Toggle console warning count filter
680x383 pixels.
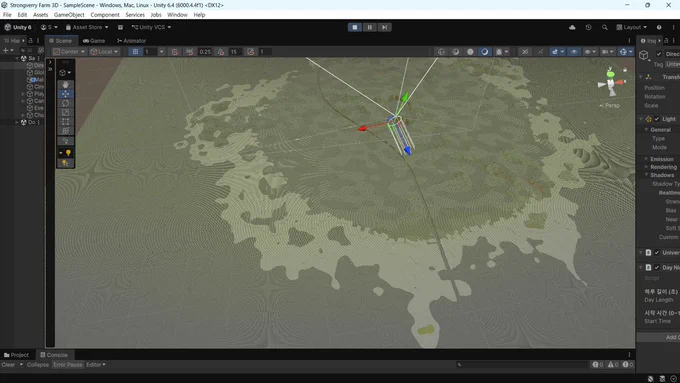pyautogui.click(x=613, y=365)
